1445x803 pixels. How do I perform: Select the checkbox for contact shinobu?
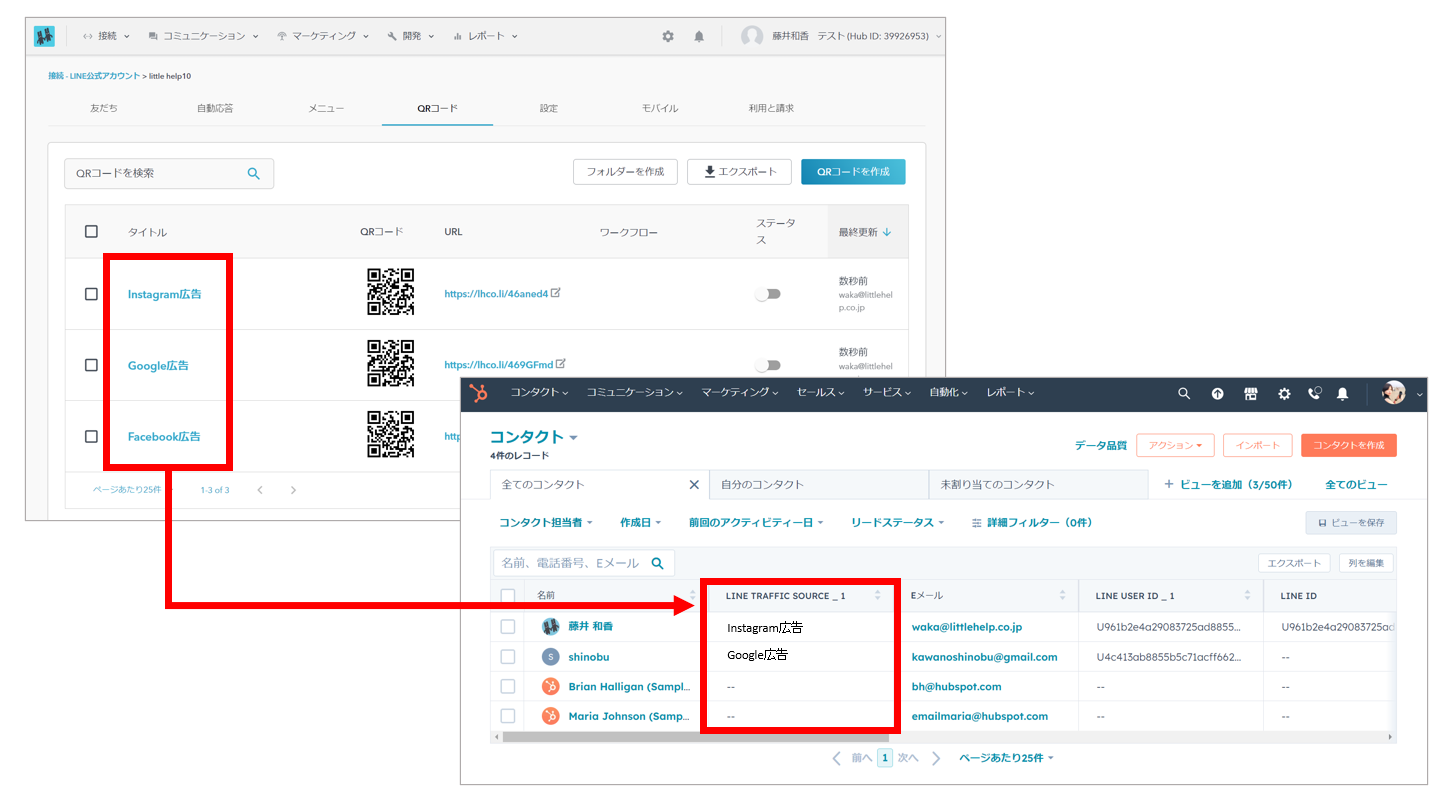[508, 657]
